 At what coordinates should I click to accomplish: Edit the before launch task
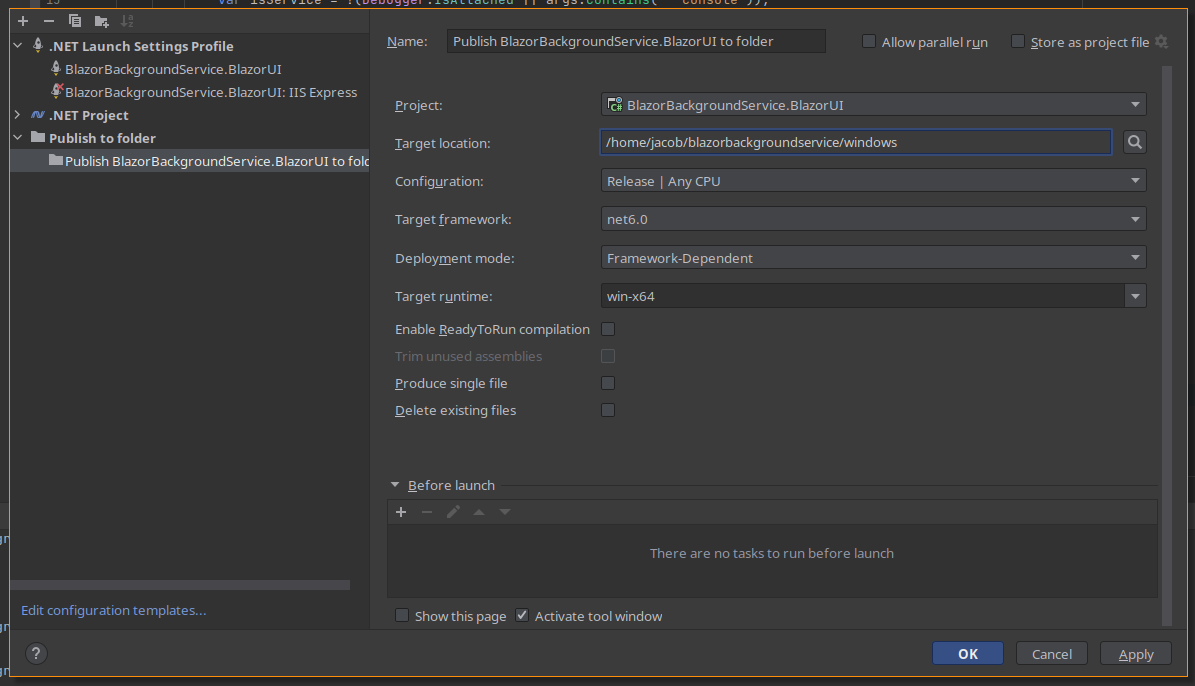click(x=453, y=512)
